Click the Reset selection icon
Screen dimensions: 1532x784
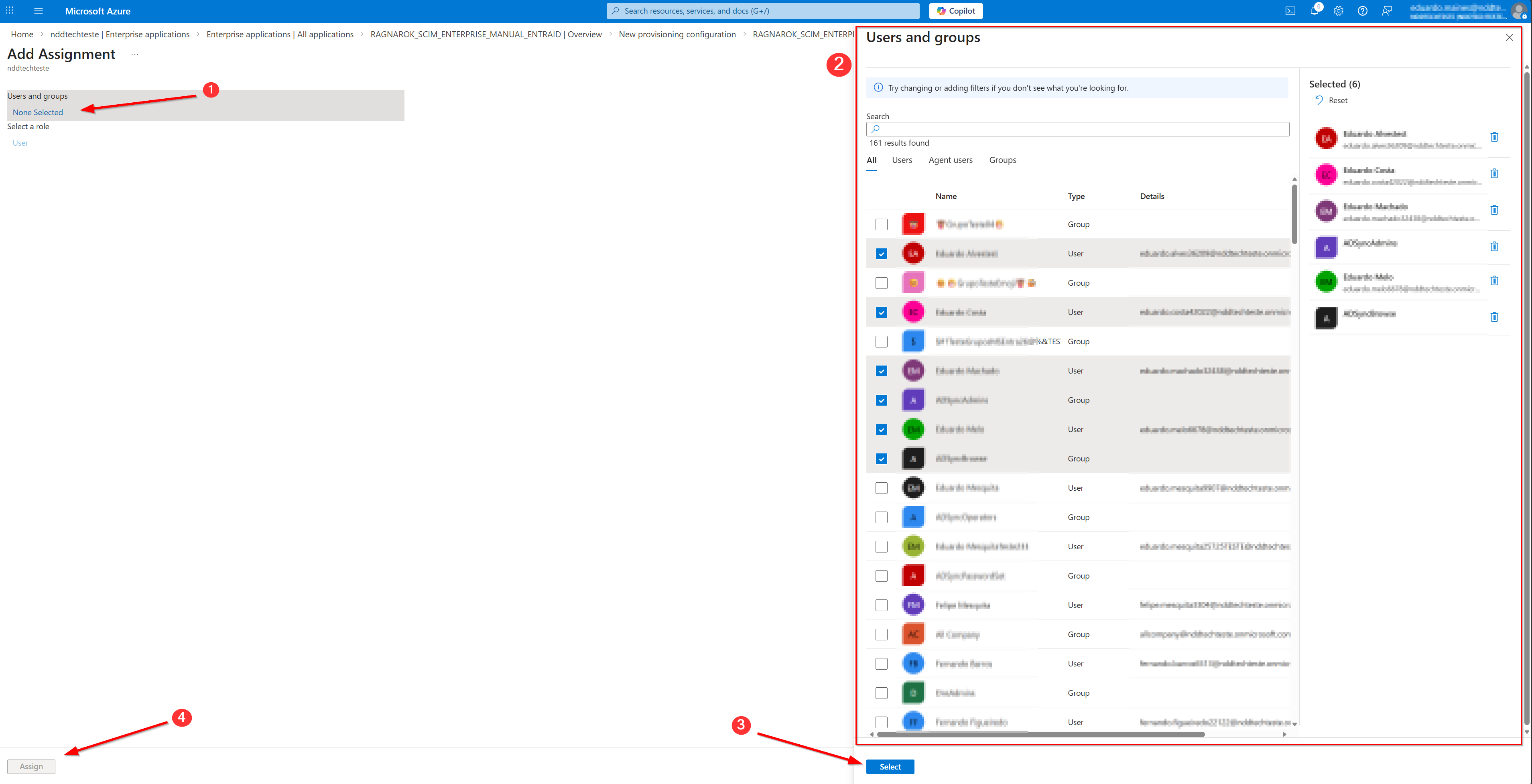1319,100
